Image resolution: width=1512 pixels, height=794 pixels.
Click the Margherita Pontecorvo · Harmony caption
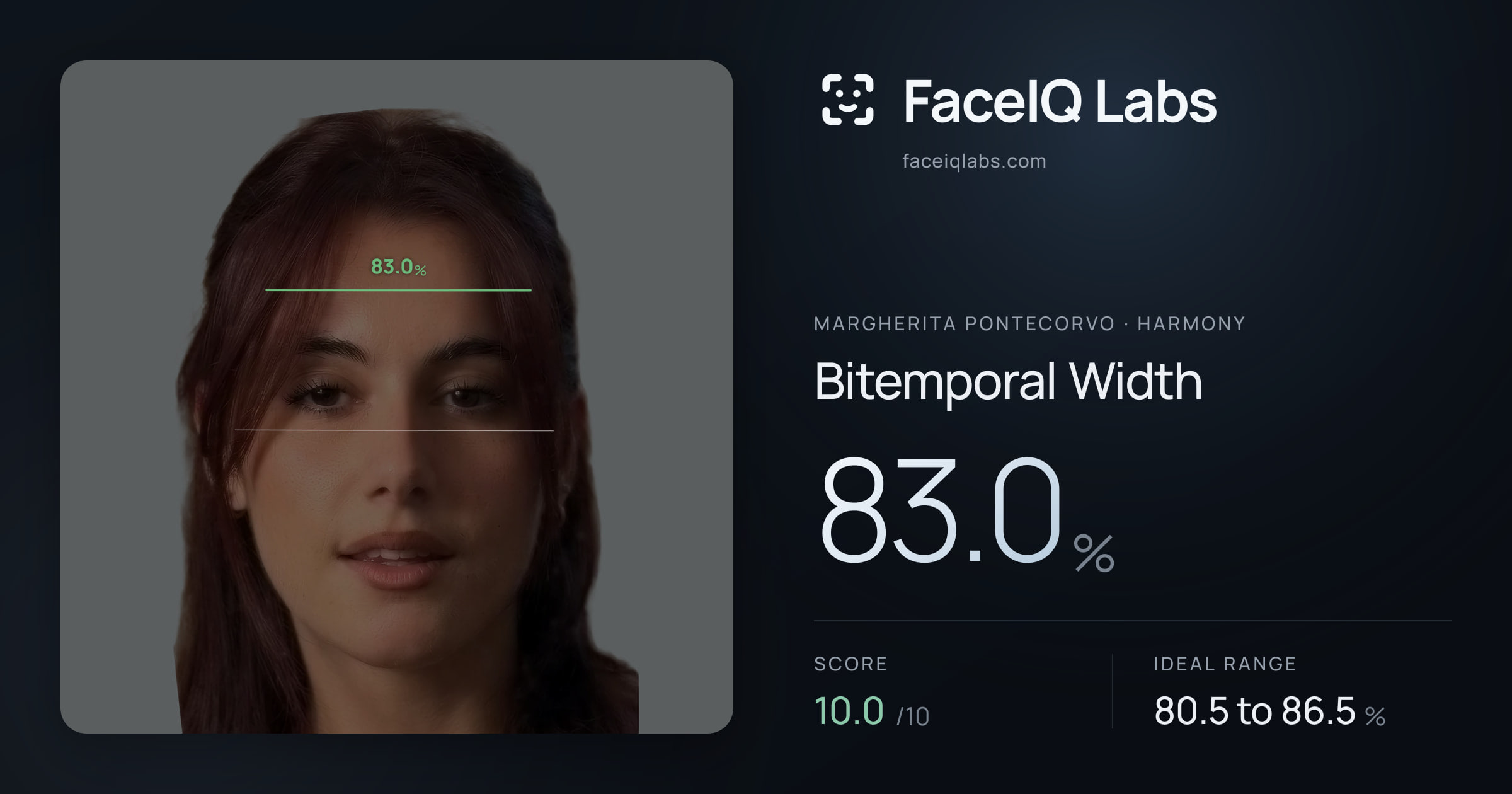coord(1029,324)
